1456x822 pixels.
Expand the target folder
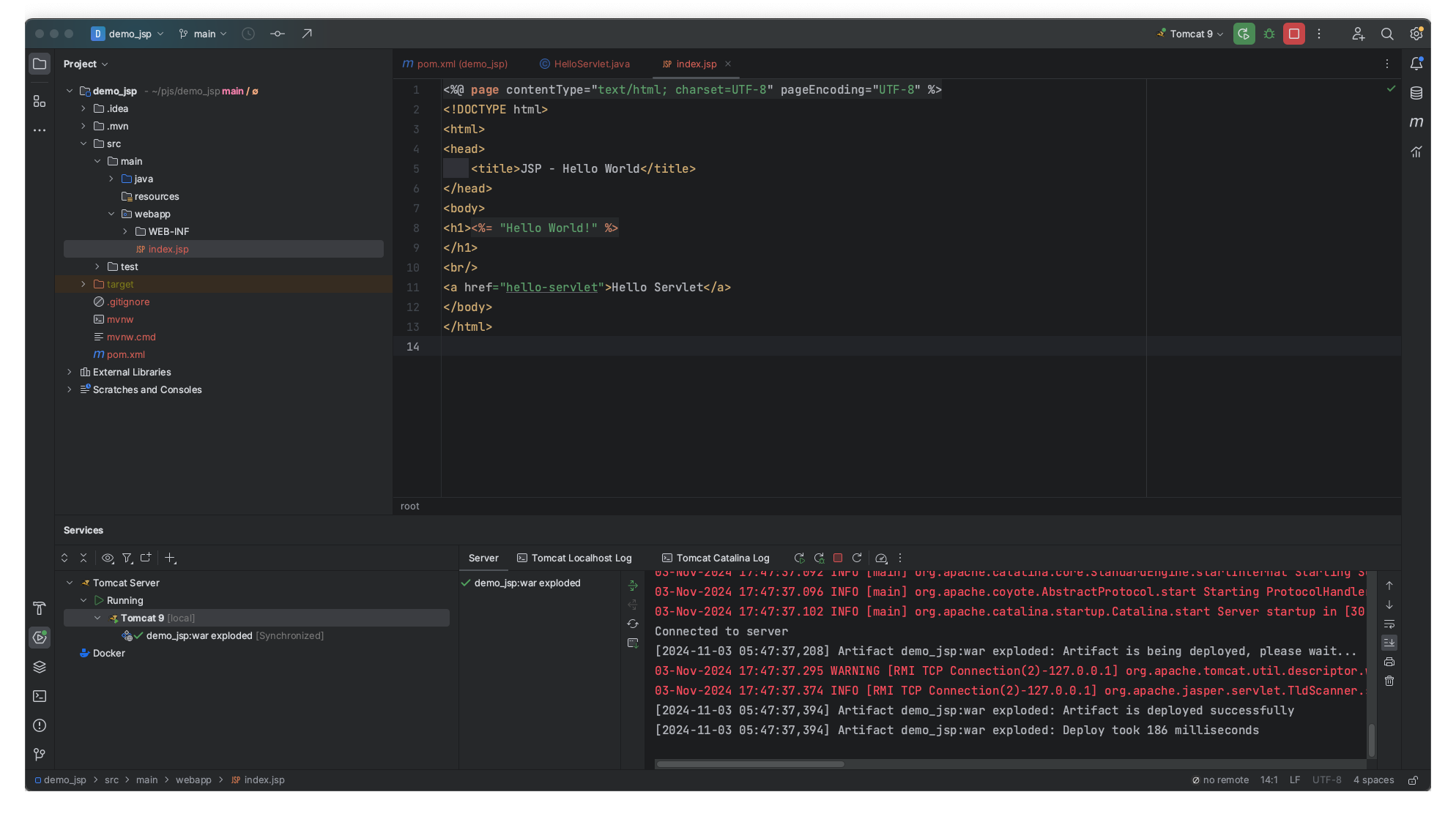click(83, 284)
